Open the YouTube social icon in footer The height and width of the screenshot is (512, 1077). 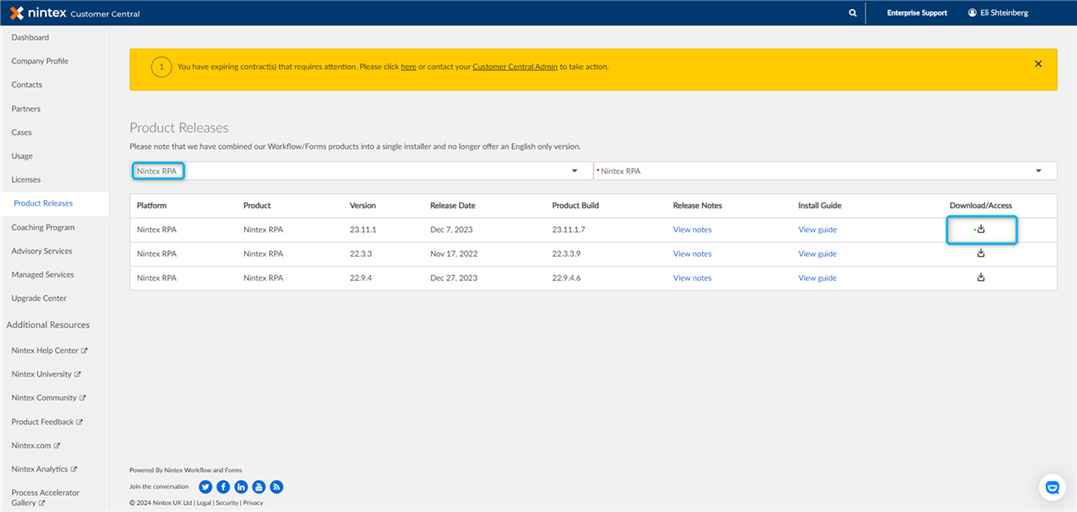point(259,487)
